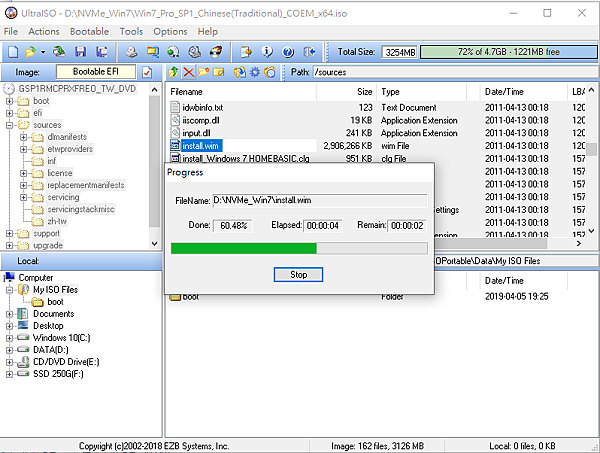Expand the servicing folder node

point(24,197)
